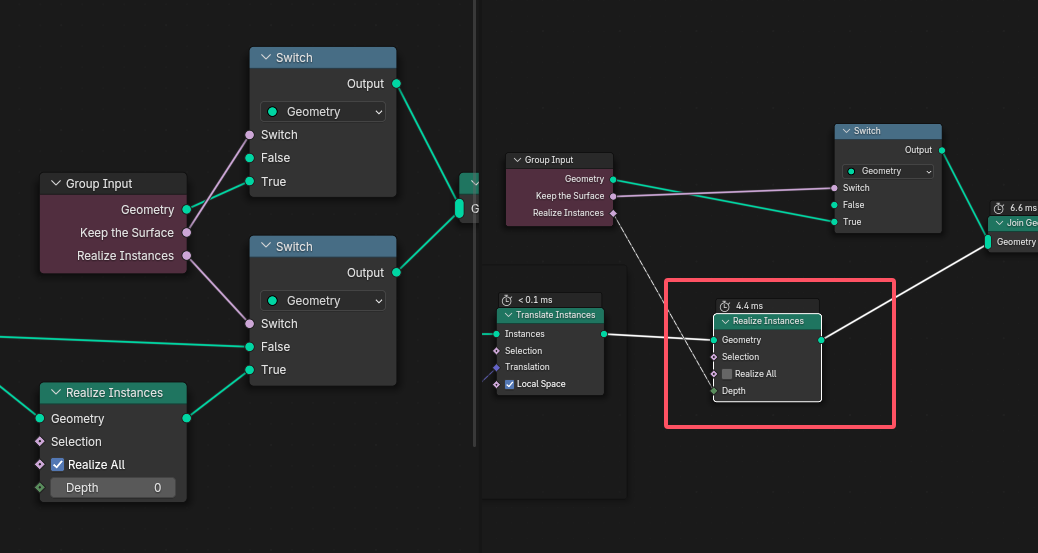Click Selection socket on Translate Instances node
This screenshot has width=1038, height=553.
click(496, 351)
